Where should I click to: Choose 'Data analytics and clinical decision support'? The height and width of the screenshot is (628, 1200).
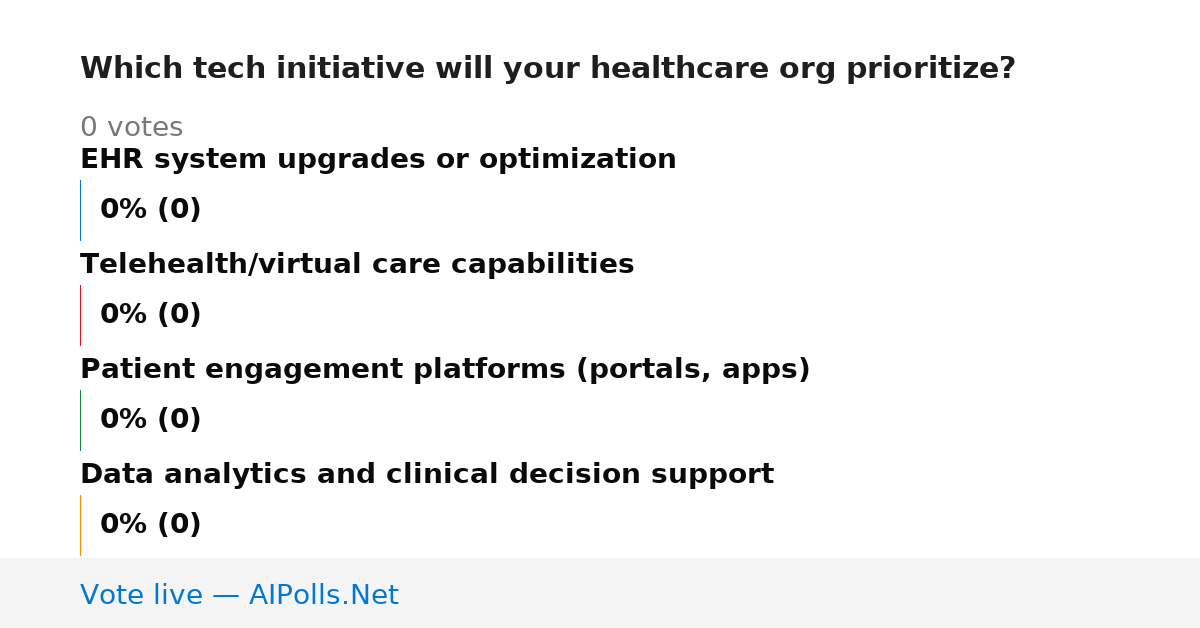coord(427,475)
